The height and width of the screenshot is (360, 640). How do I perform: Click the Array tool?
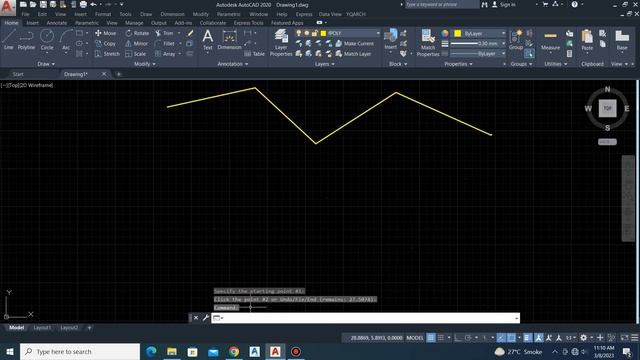(x=165, y=54)
